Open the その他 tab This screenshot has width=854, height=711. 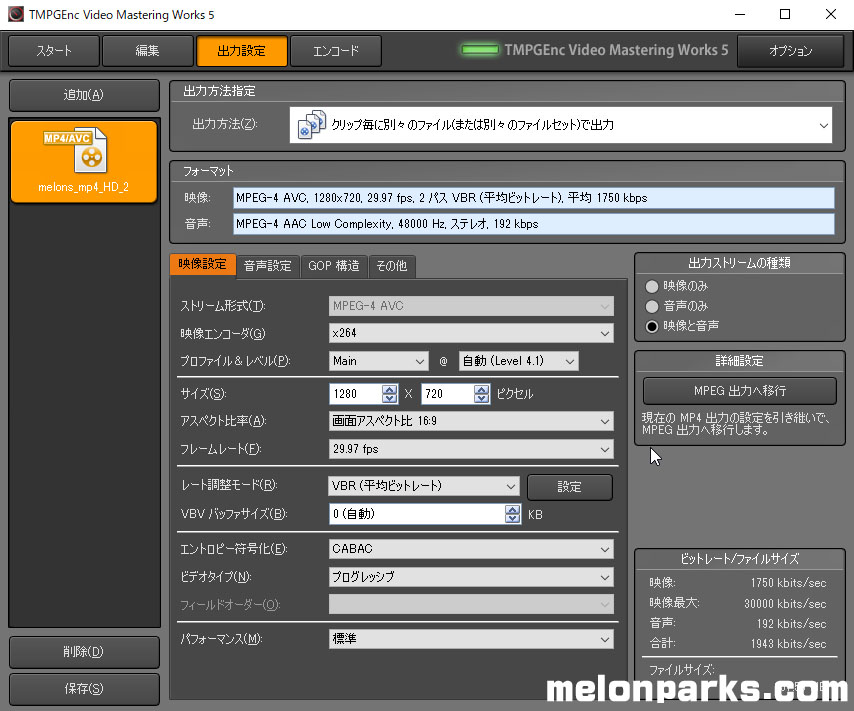392,266
